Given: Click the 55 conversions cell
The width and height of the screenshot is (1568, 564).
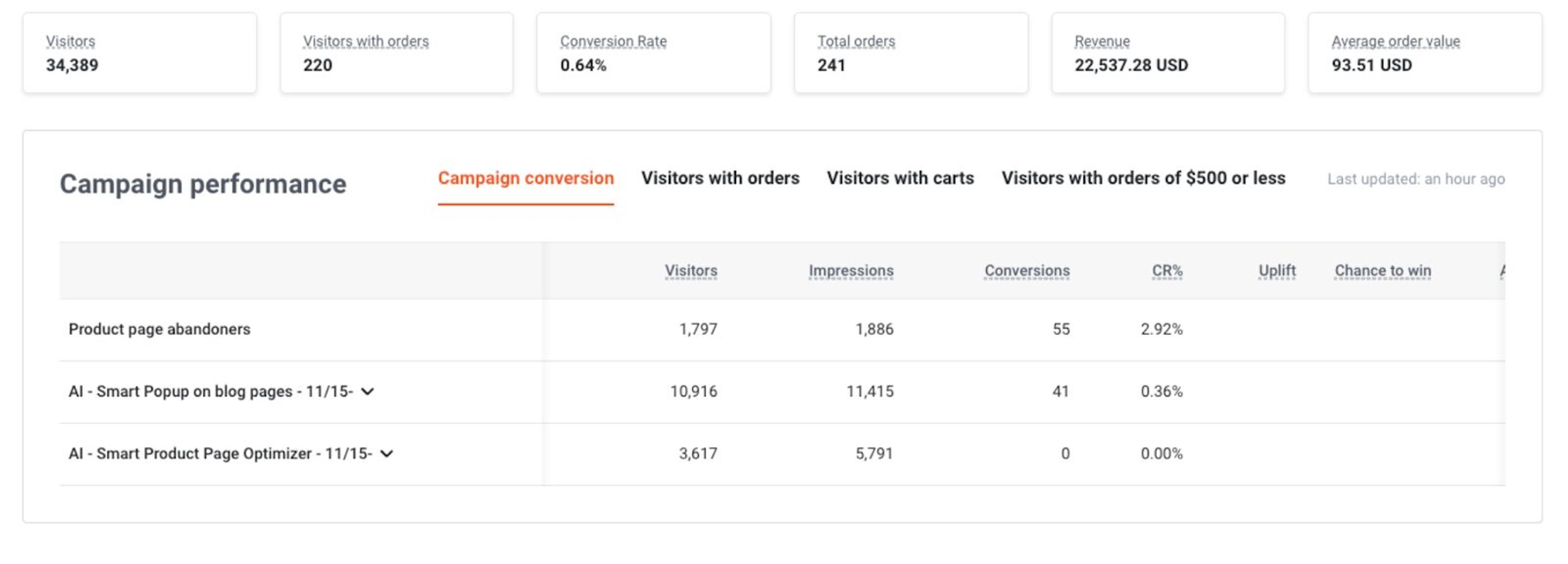Looking at the screenshot, I should coord(1061,329).
